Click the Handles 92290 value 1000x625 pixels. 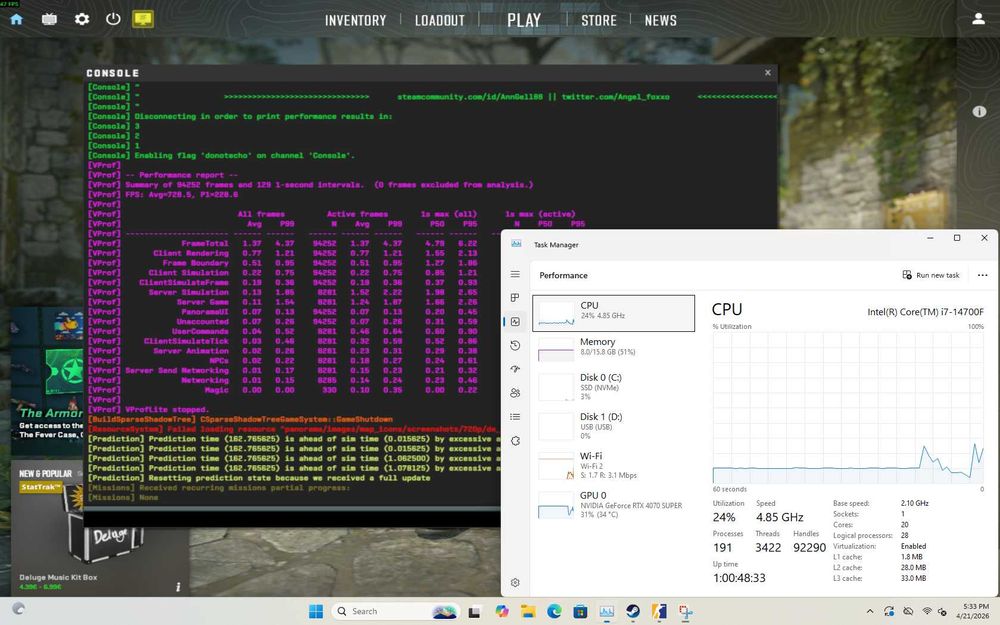[809, 547]
